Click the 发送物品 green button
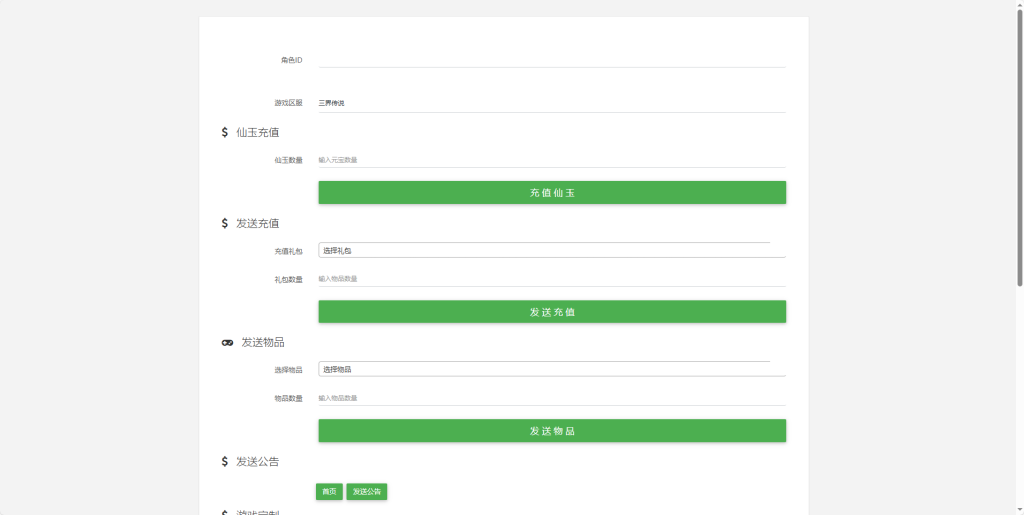The width and height of the screenshot is (1024, 515). tap(552, 431)
